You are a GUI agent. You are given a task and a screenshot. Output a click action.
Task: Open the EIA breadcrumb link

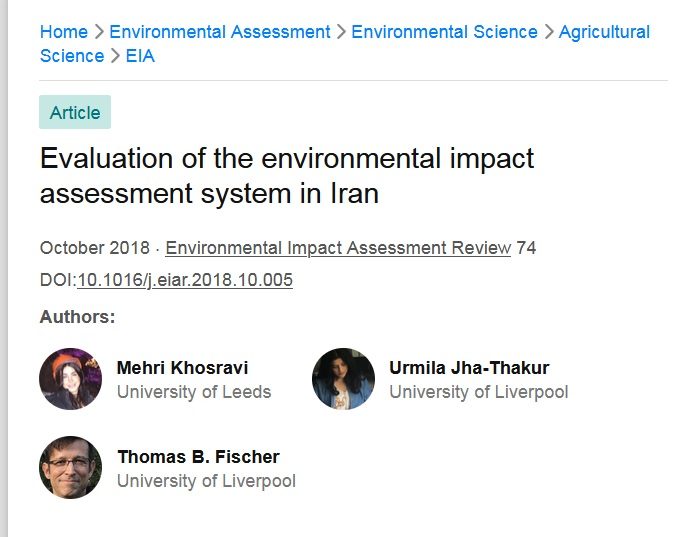140,56
